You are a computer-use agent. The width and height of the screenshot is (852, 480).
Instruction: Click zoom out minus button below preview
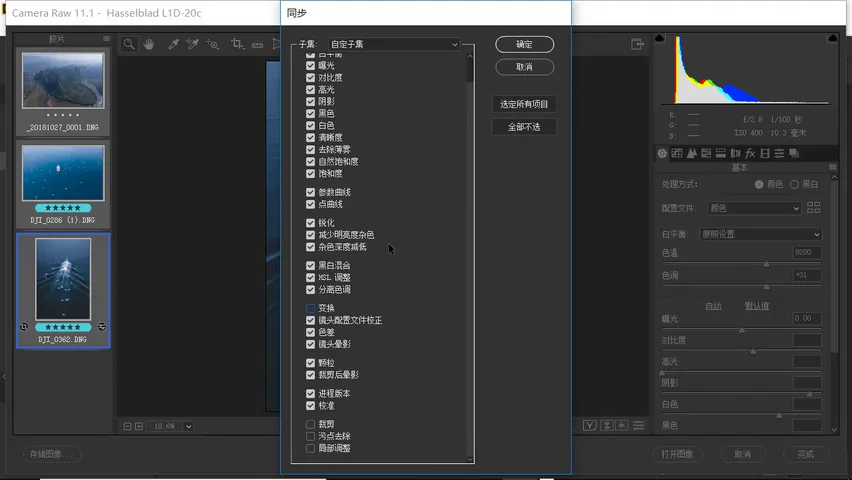point(127,426)
